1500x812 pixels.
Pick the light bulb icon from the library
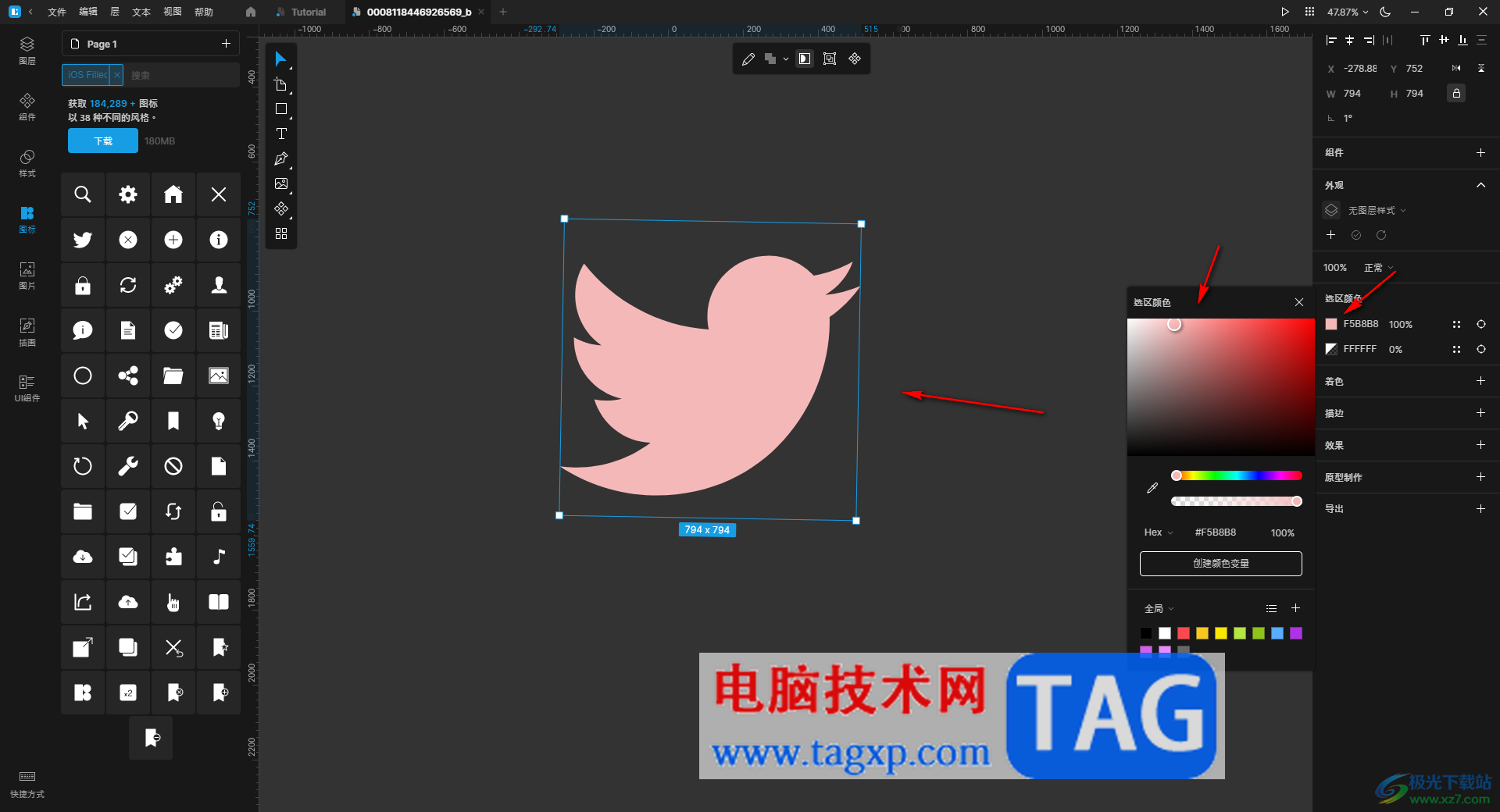click(219, 421)
